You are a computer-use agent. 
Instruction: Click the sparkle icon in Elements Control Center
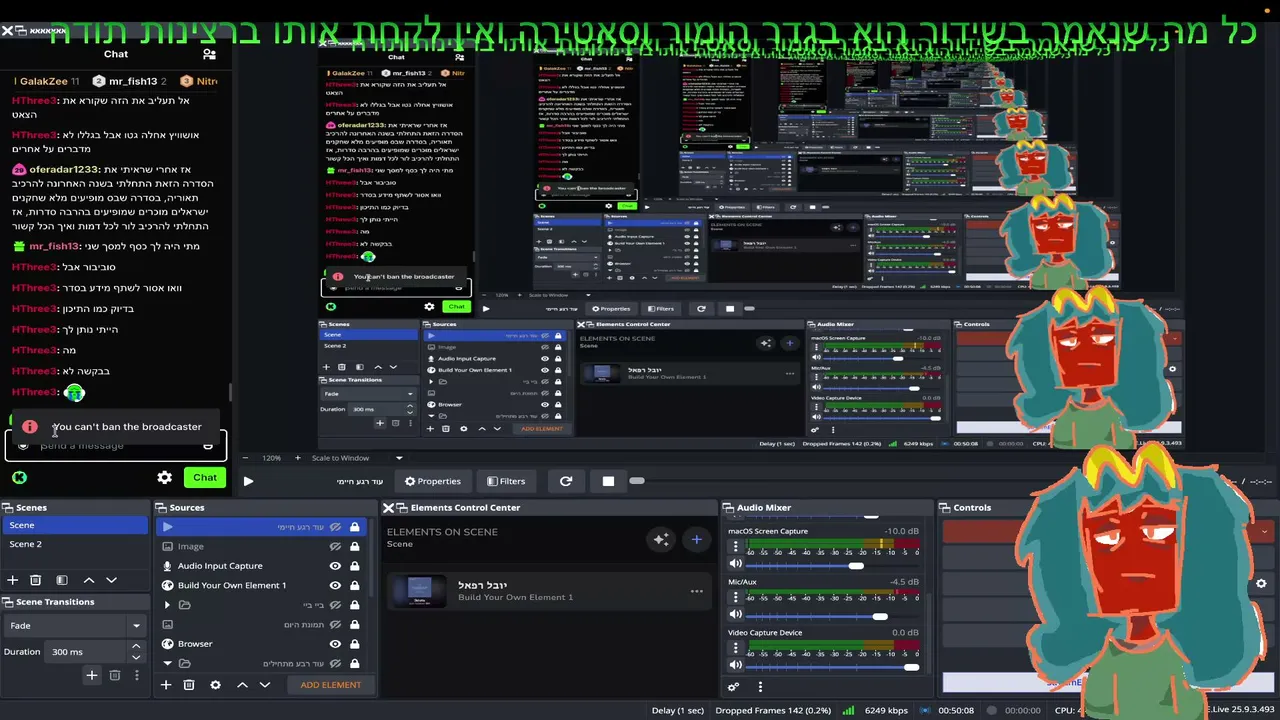[x=660, y=540]
